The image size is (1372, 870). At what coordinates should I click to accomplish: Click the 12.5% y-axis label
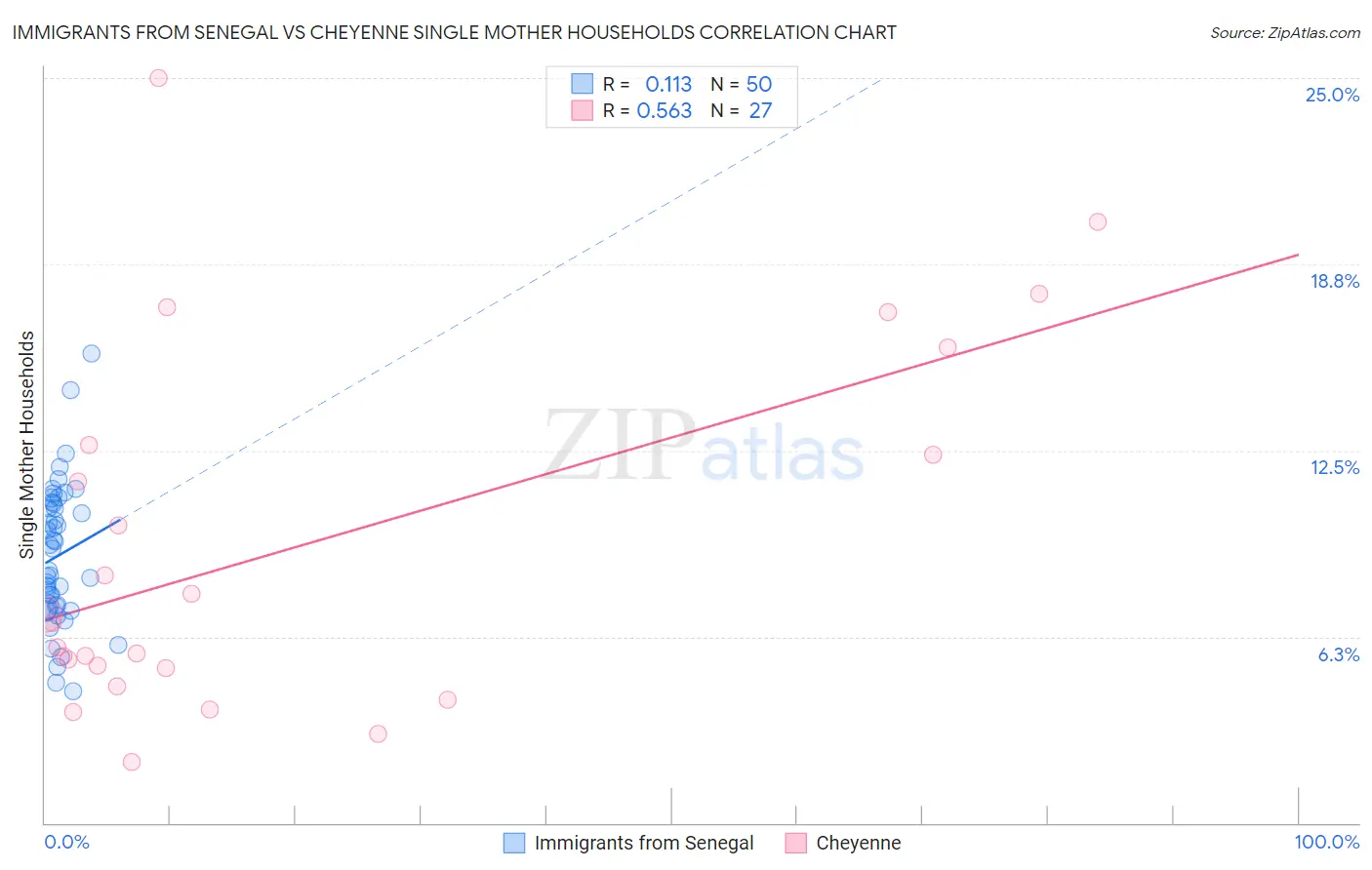(x=1334, y=467)
